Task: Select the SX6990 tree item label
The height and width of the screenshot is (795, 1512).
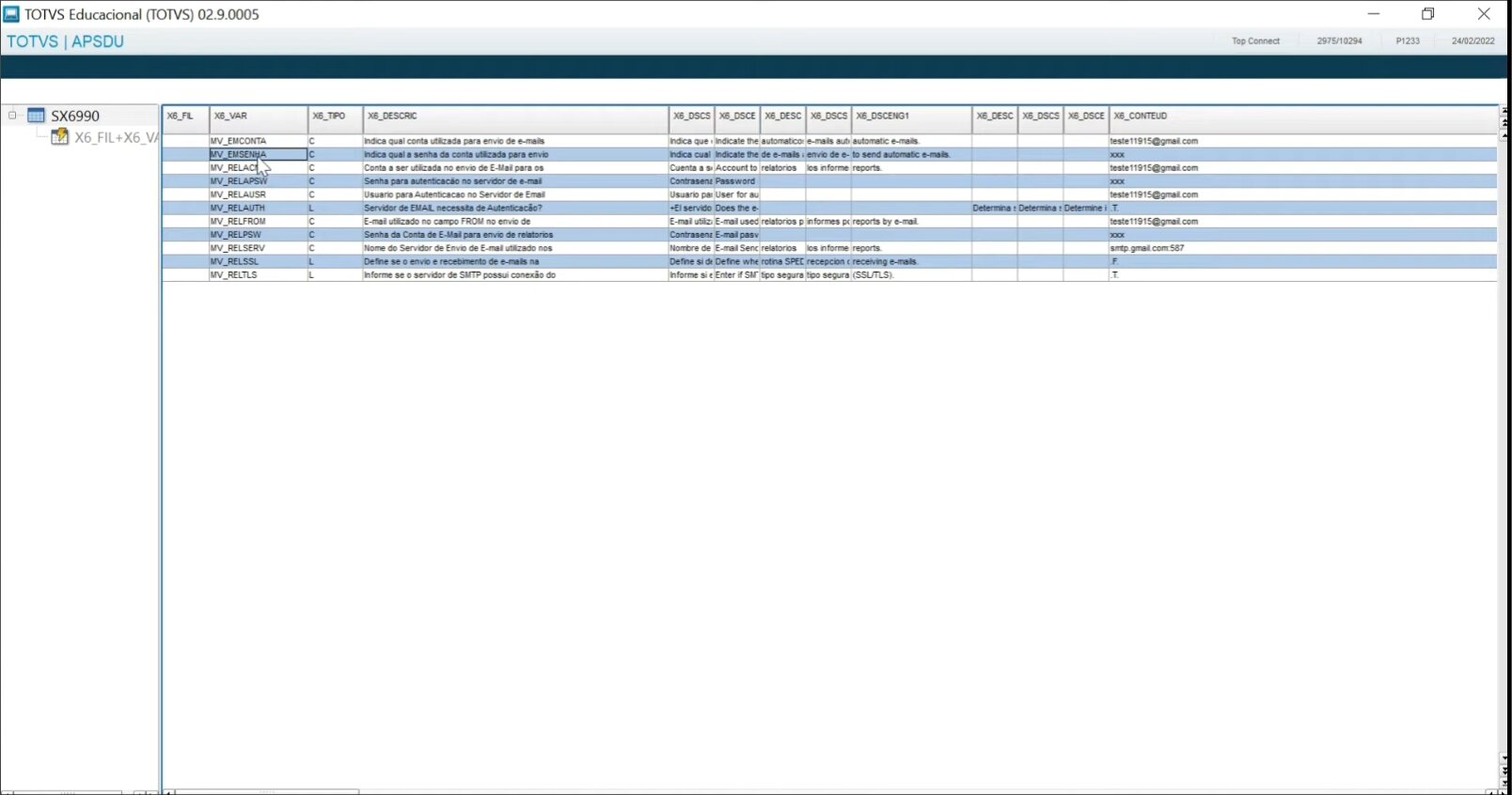Action: click(75, 116)
